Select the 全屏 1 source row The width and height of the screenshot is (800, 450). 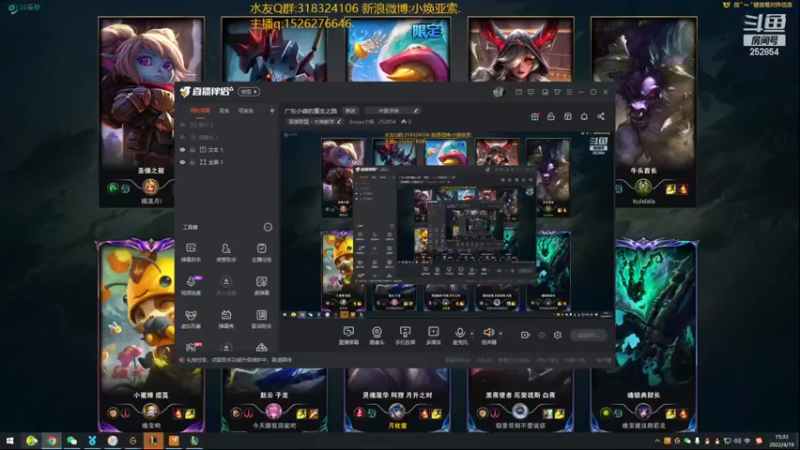(227, 162)
